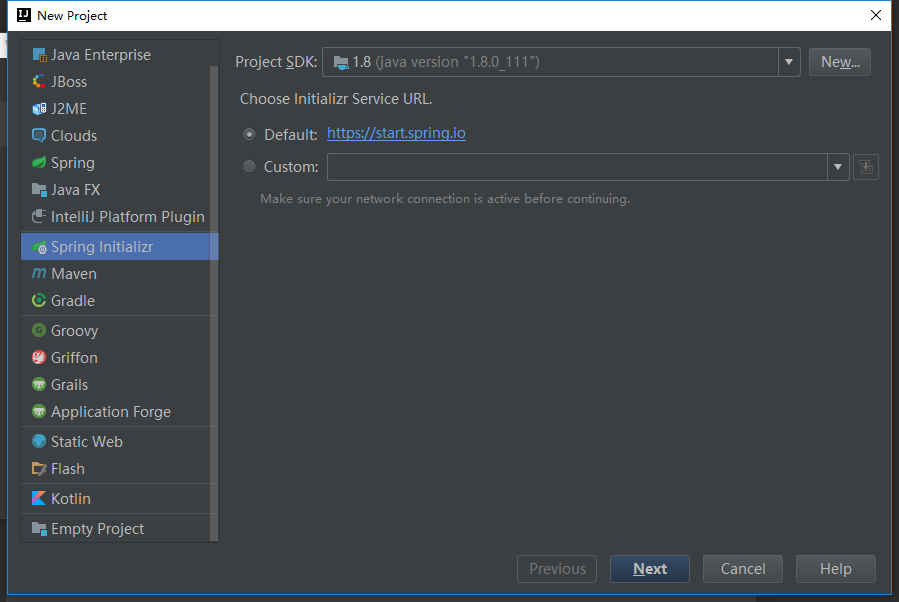Select the IntelliJ Platform Plugin entry text
The image size is (899, 602).
click(128, 217)
